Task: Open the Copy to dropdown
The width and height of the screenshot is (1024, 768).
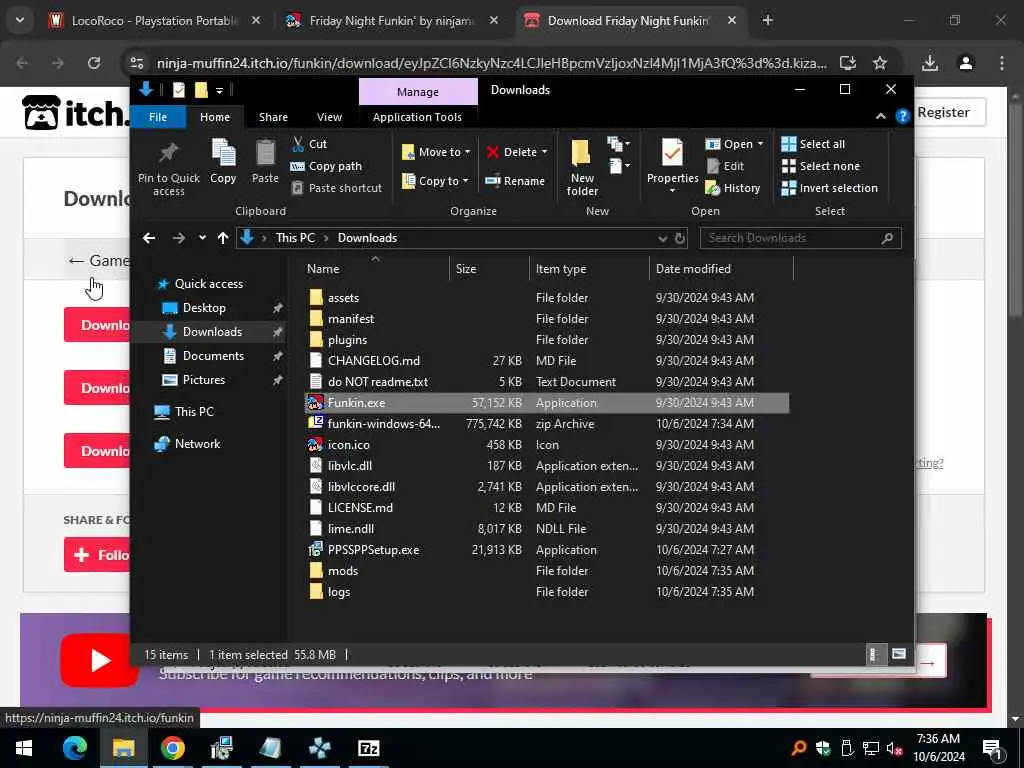Action: [435, 181]
